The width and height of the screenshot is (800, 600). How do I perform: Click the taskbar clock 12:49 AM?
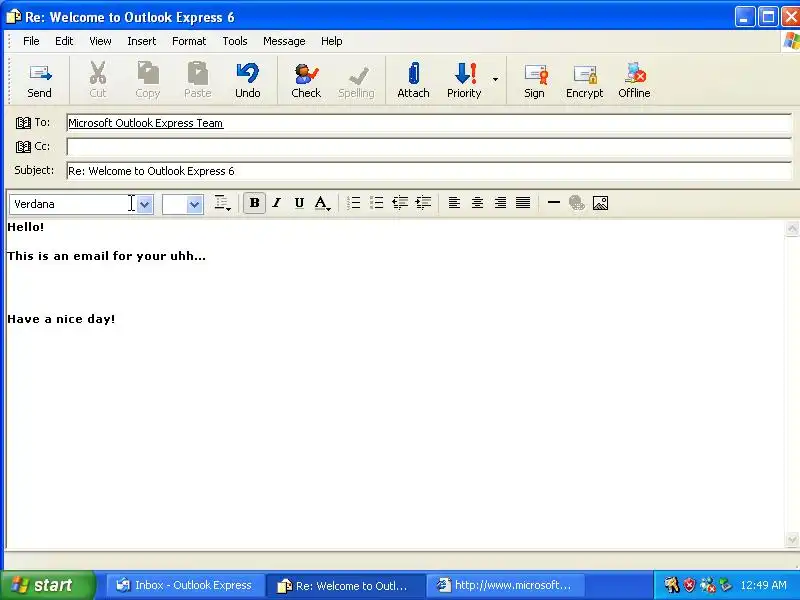tap(763, 585)
